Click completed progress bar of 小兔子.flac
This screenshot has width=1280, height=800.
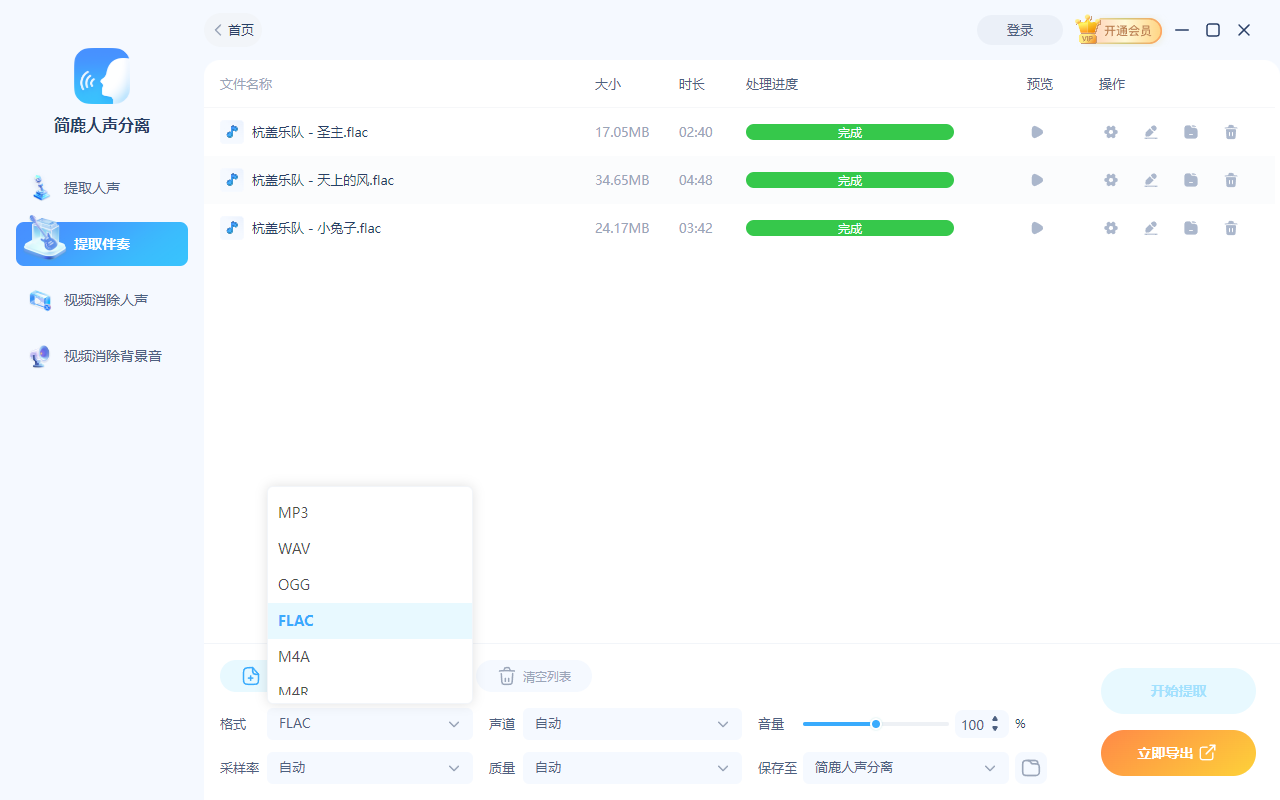pos(850,228)
